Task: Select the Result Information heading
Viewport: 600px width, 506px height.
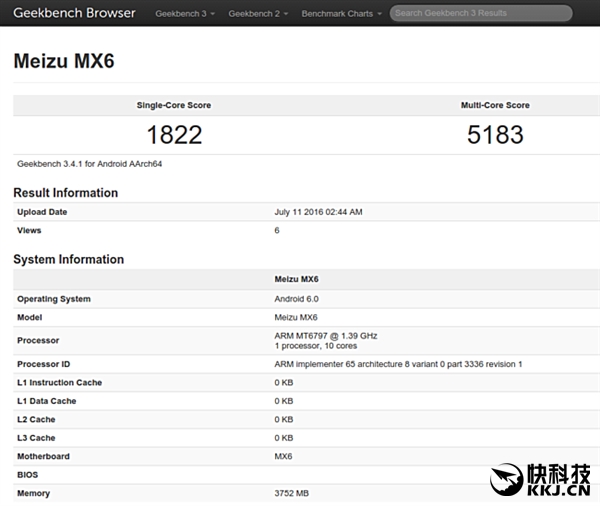Action: click(x=65, y=193)
